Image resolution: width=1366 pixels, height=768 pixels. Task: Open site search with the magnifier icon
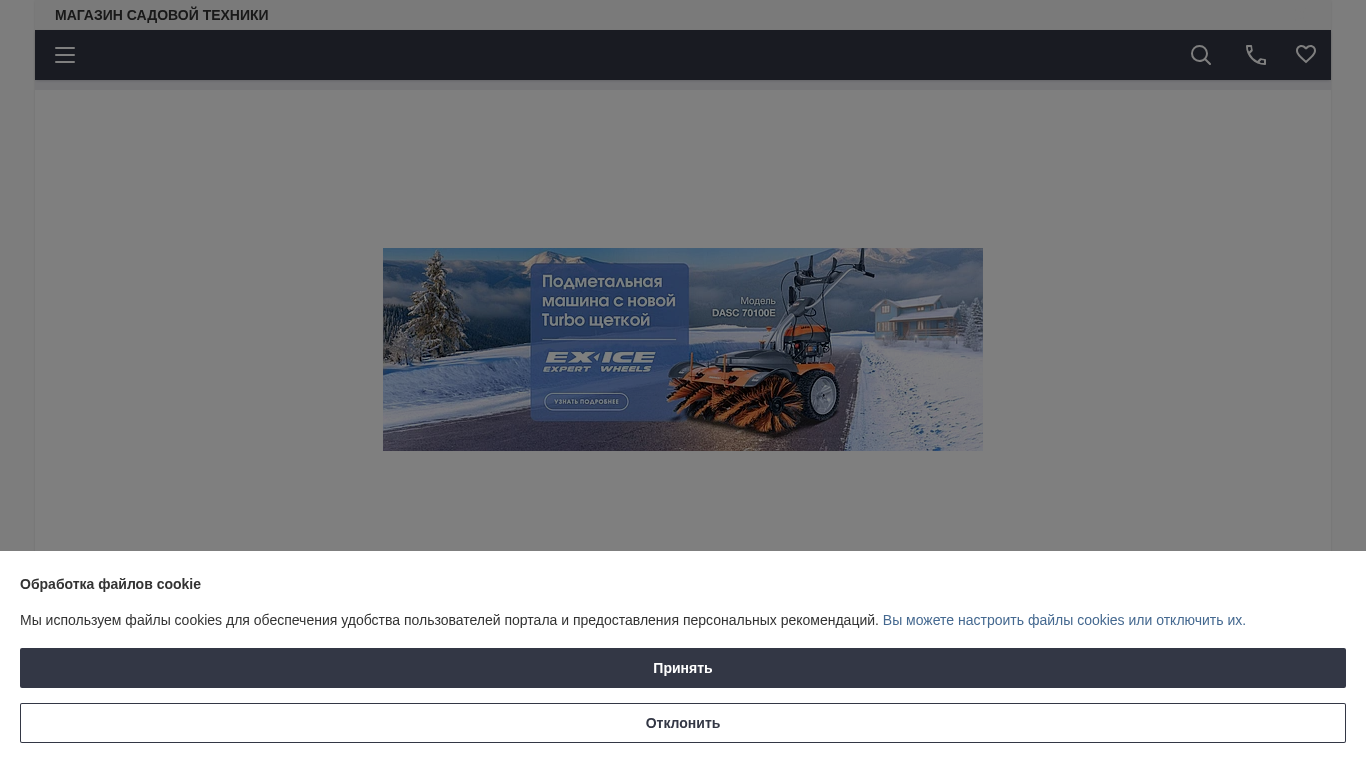[x=1201, y=55]
